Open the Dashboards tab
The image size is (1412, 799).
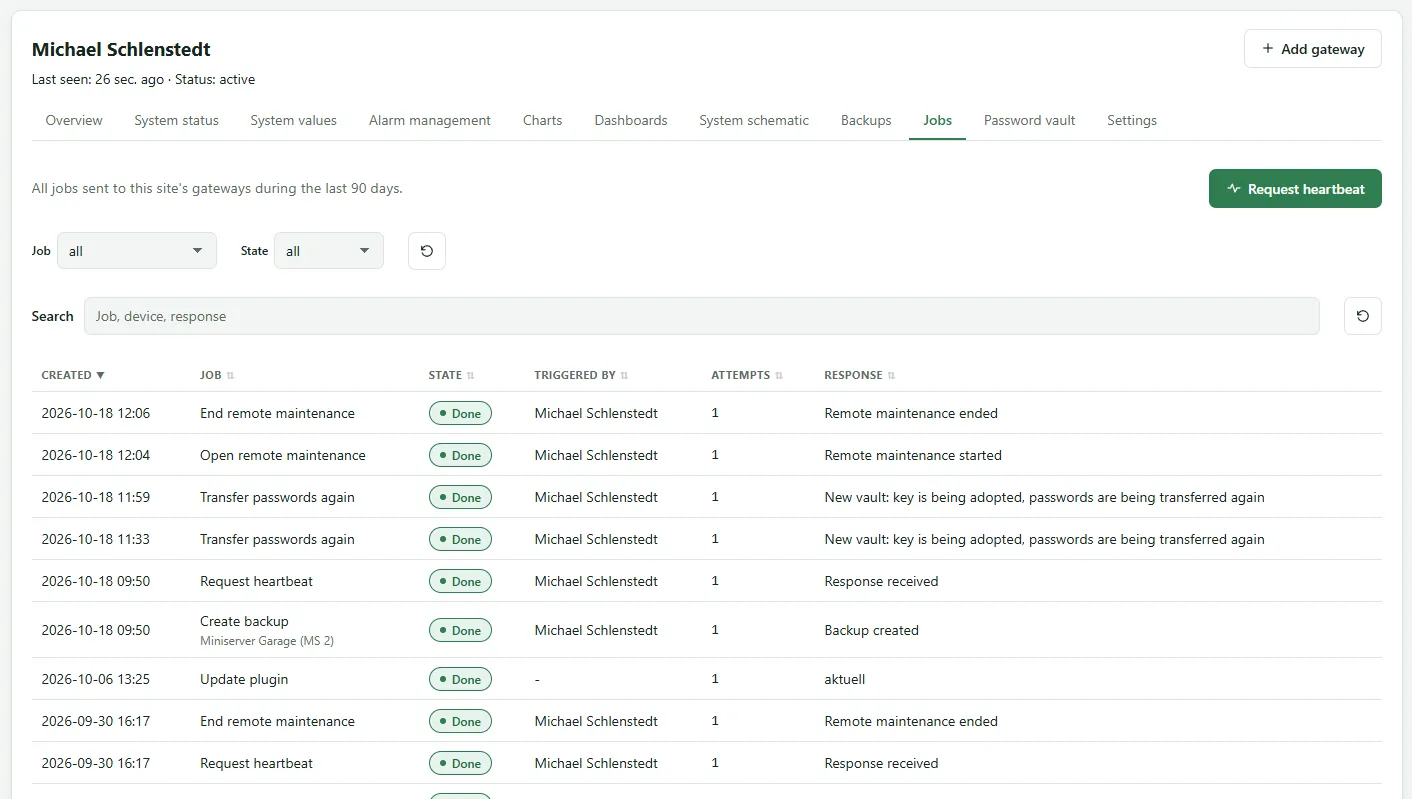[631, 120]
